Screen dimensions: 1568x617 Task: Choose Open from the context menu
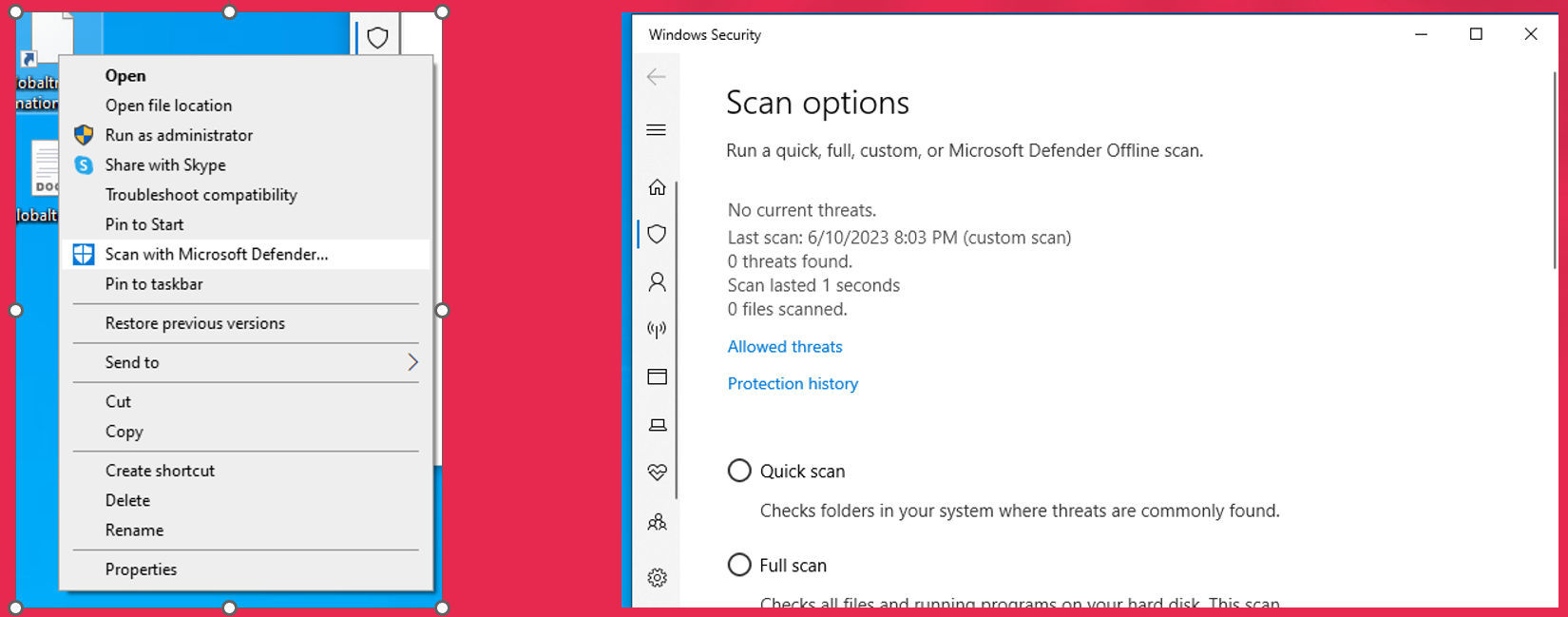click(245, 76)
